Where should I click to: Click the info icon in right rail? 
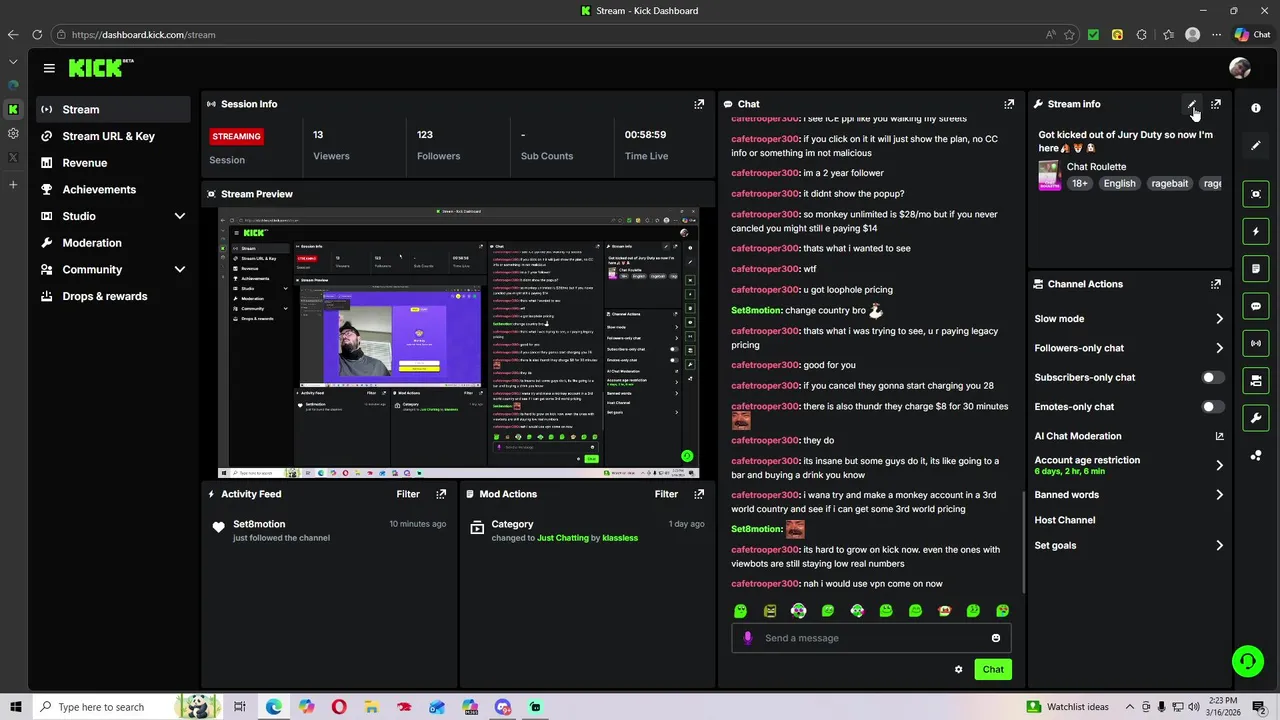[1256, 108]
